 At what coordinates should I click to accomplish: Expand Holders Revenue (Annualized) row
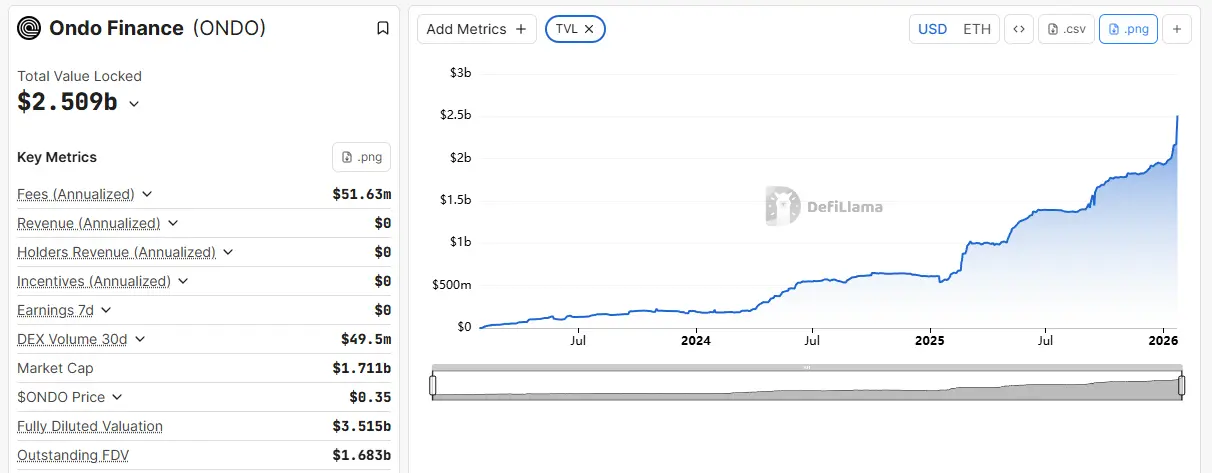[x=228, y=252]
